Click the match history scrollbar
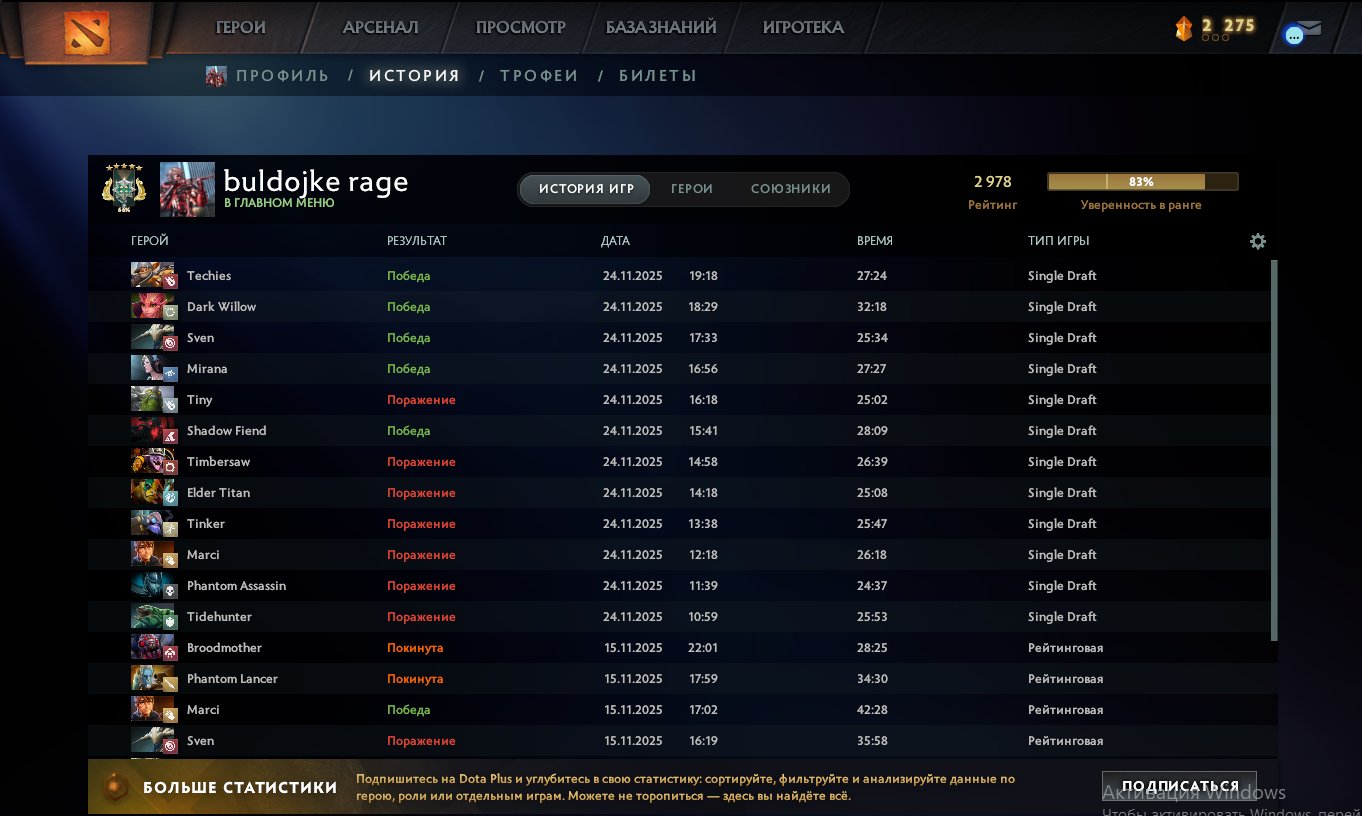 1273,450
